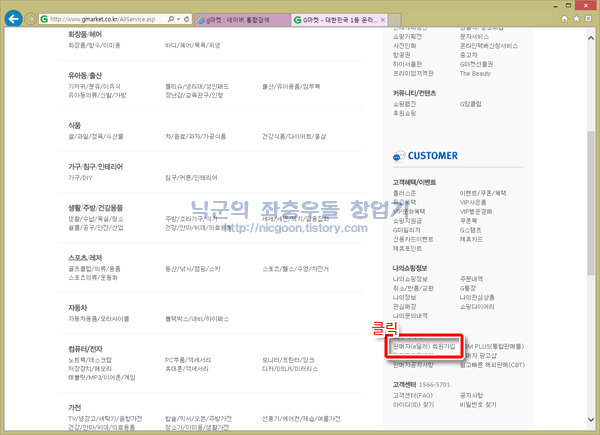Image resolution: width=600 pixels, height=435 pixels.
Task: Open favorites with the star icon
Action: point(576,19)
